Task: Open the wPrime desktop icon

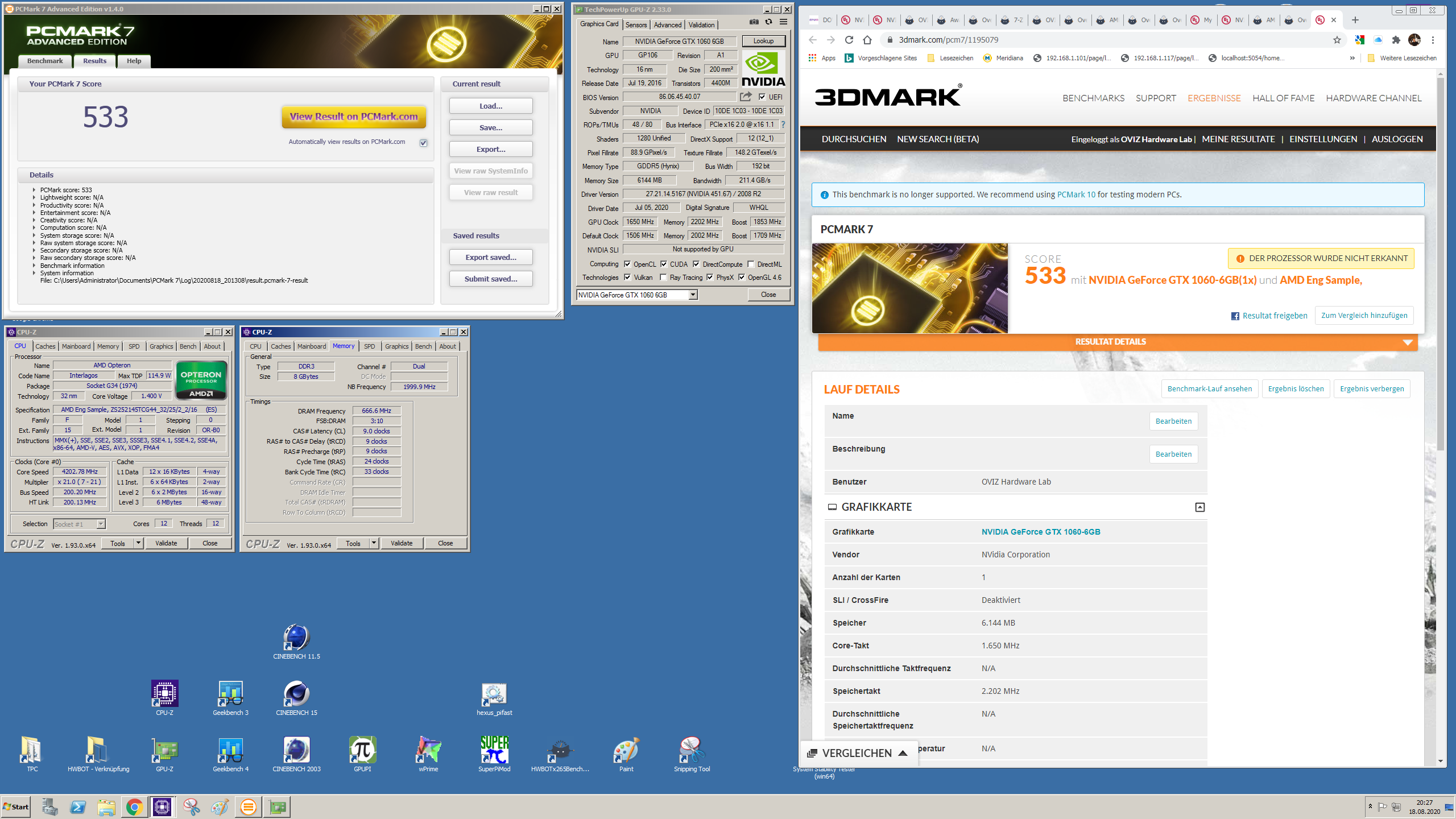Action: point(428,754)
